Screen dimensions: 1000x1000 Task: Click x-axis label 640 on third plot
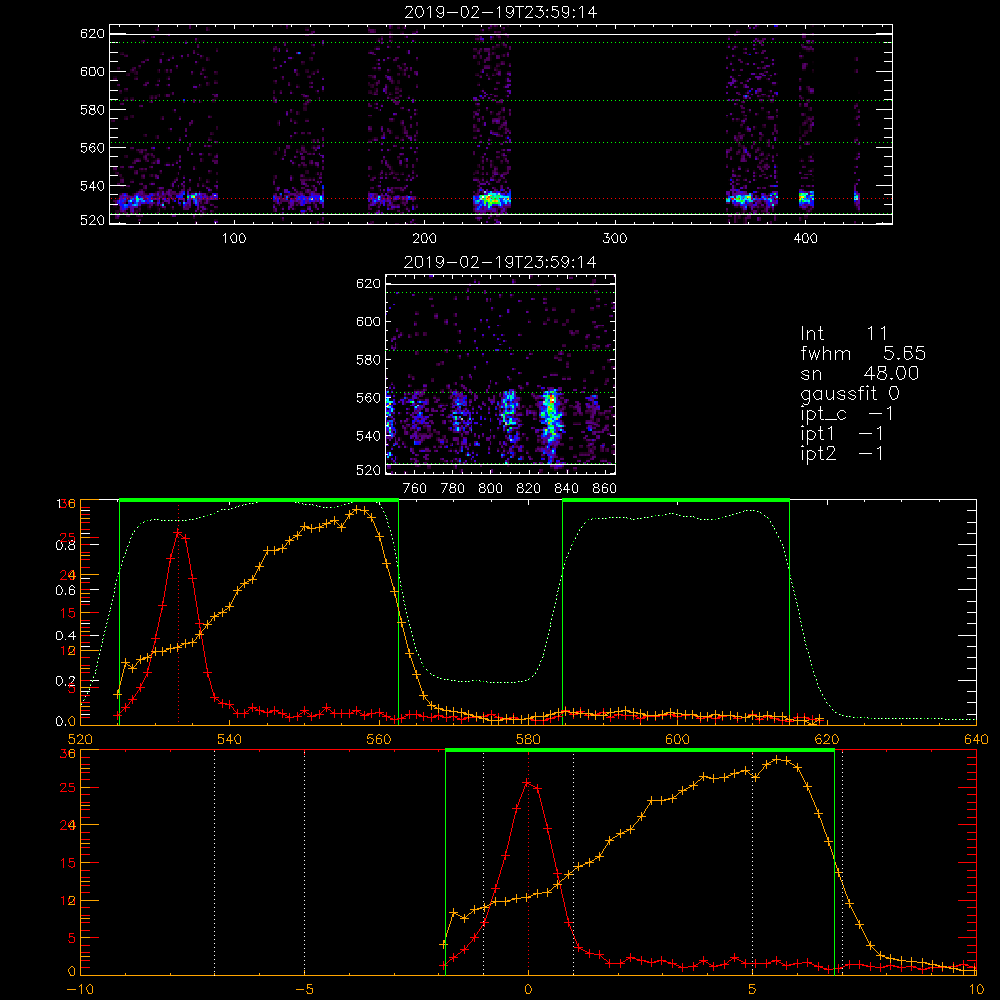(976, 739)
